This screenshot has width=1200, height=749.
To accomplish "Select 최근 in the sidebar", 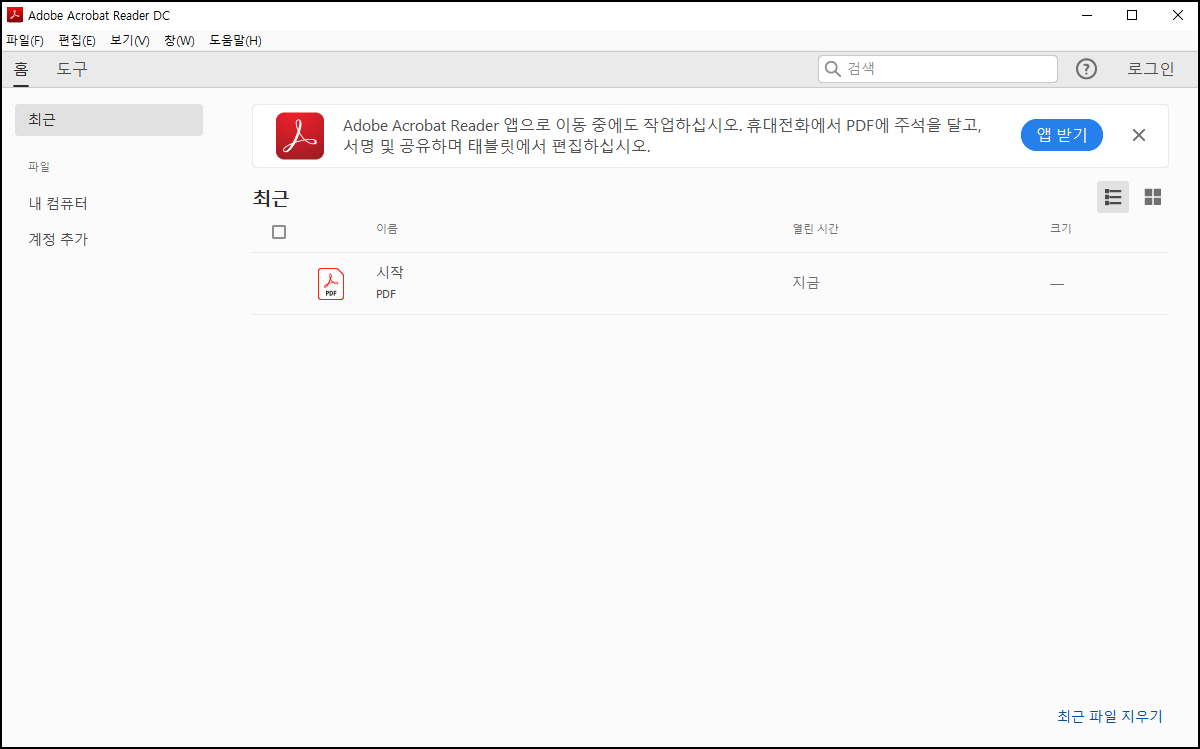I will tap(109, 120).
